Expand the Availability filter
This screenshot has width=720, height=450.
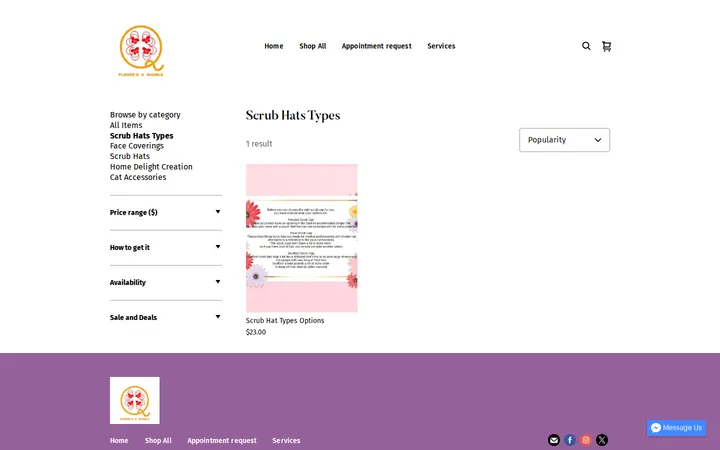click(166, 282)
